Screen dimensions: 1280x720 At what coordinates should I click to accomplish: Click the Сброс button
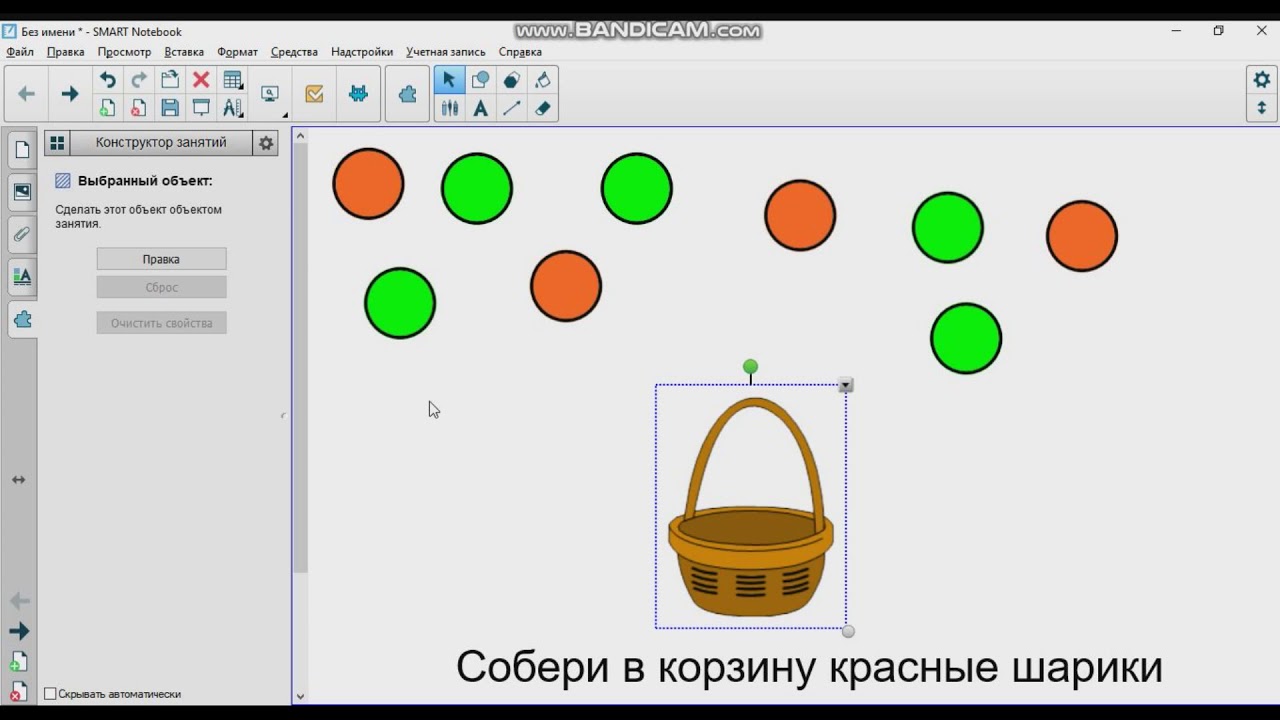tap(161, 287)
